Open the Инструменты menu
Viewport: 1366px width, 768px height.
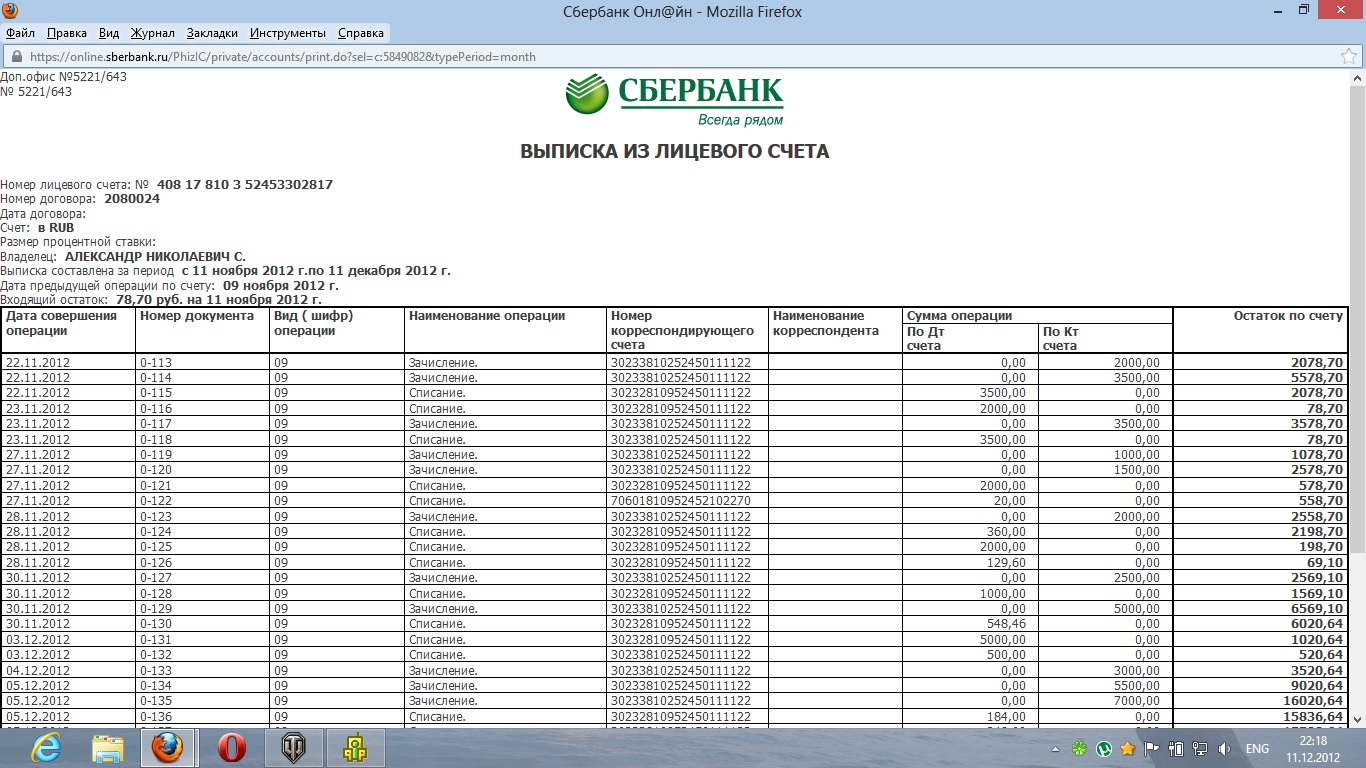click(288, 33)
